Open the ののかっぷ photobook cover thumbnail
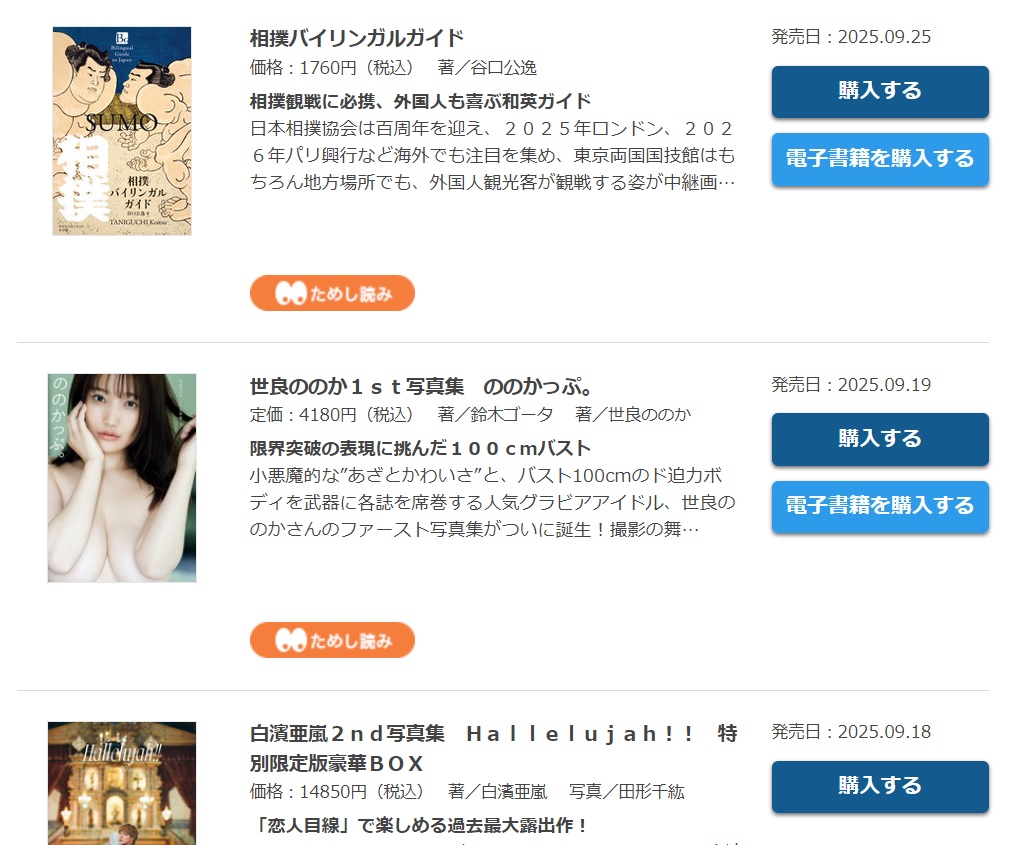 [x=121, y=478]
